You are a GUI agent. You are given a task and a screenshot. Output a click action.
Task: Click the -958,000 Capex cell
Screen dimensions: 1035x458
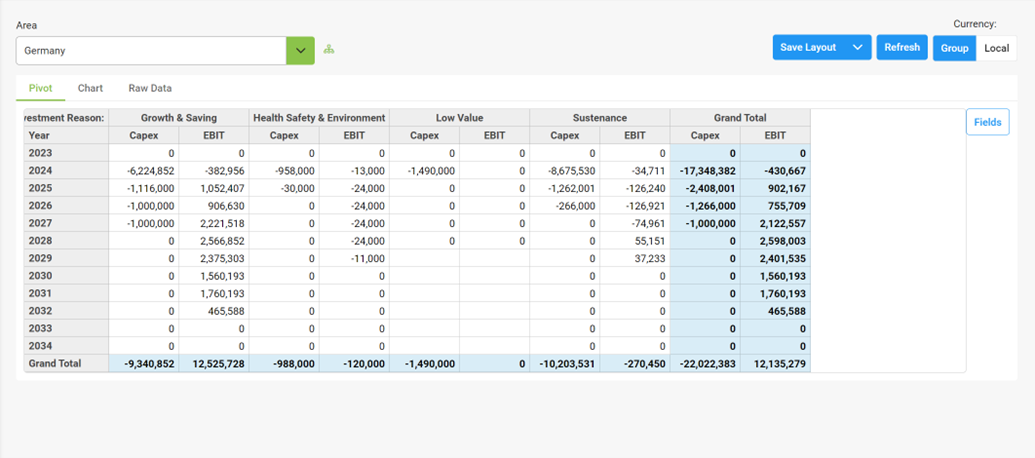click(284, 170)
